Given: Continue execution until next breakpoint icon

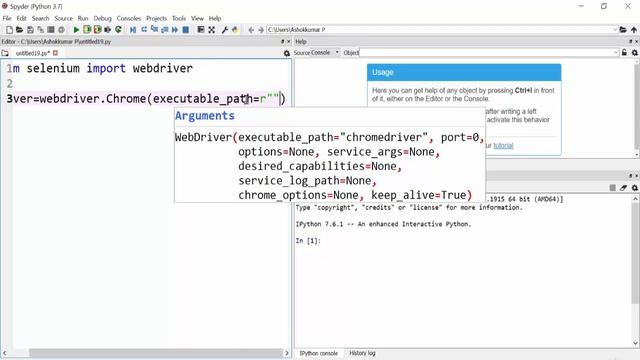Looking at the screenshot, I should (x=175, y=30).
